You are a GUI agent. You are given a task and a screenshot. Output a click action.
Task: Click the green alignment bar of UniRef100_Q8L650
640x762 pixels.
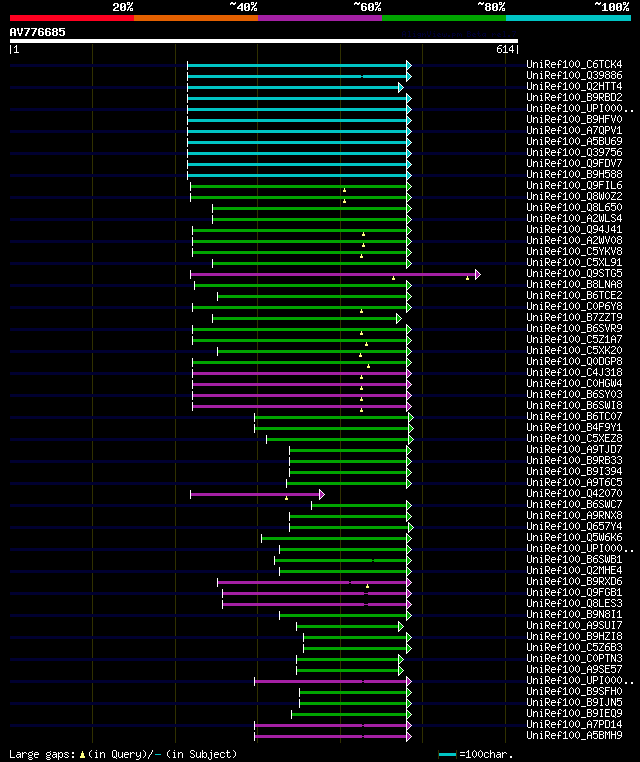310,208
